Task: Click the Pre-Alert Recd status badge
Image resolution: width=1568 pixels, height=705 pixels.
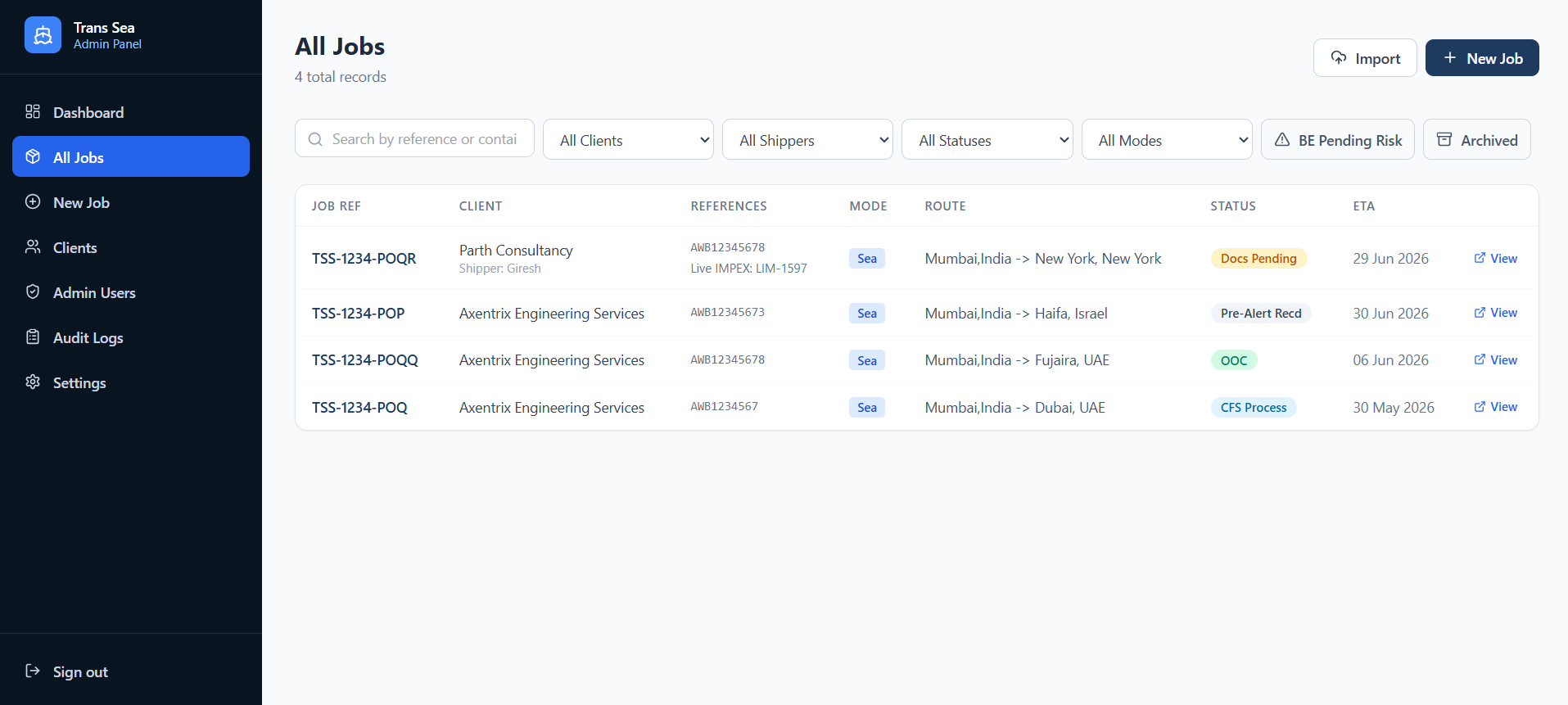Action: 1261,313
